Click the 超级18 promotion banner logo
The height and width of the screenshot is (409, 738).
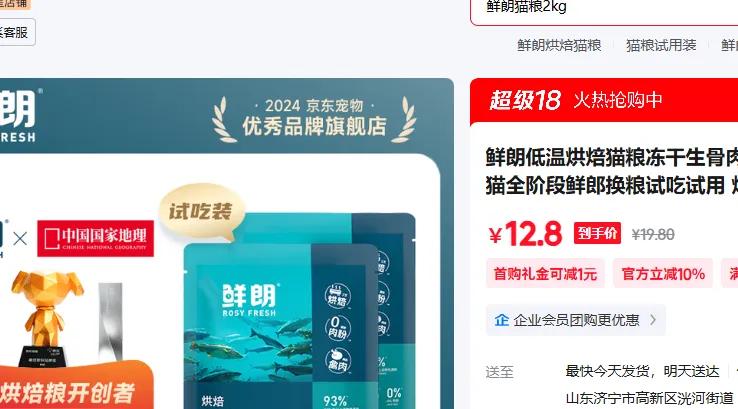pyautogui.click(x=525, y=100)
